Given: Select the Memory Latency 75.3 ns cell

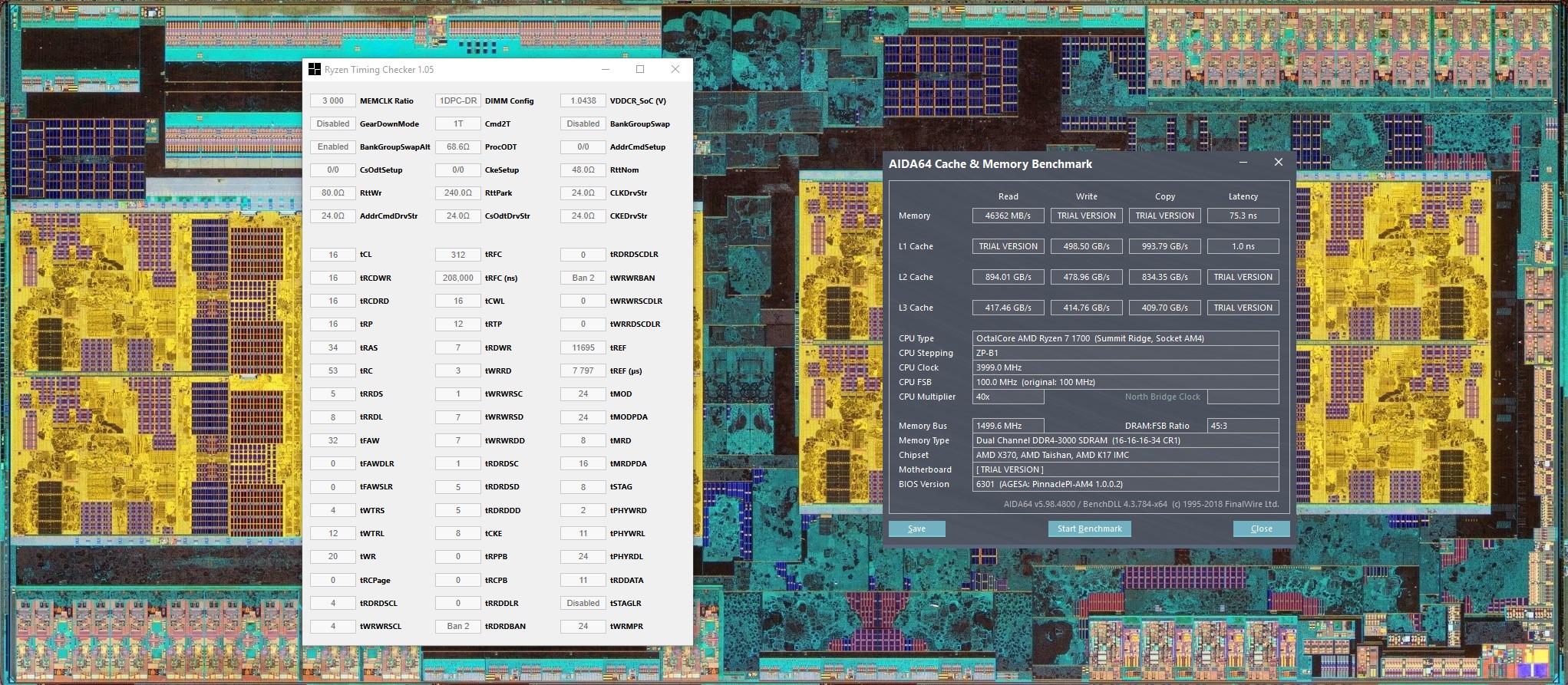Looking at the screenshot, I should [1243, 216].
